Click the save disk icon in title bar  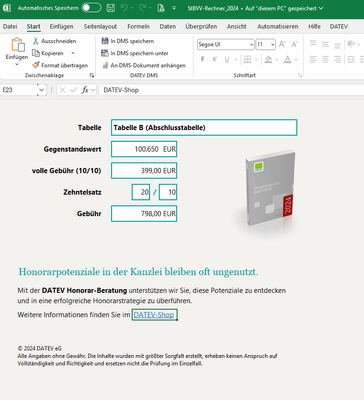111,8
